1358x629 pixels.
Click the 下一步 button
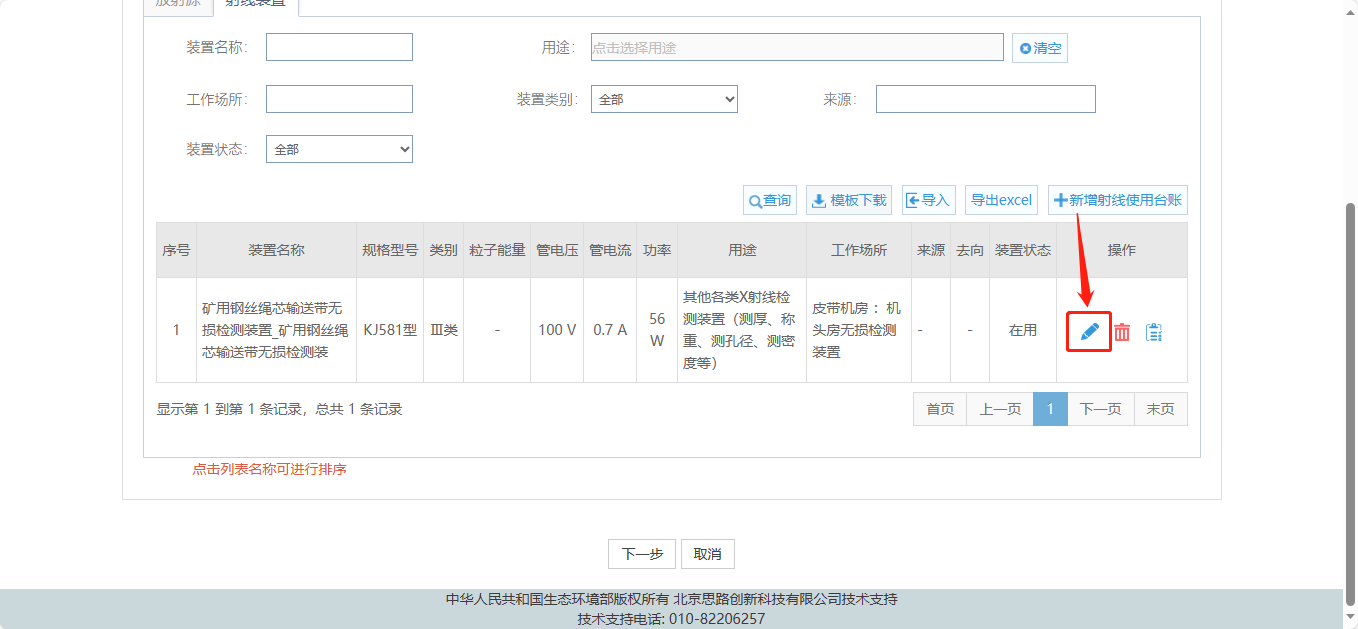point(641,554)
